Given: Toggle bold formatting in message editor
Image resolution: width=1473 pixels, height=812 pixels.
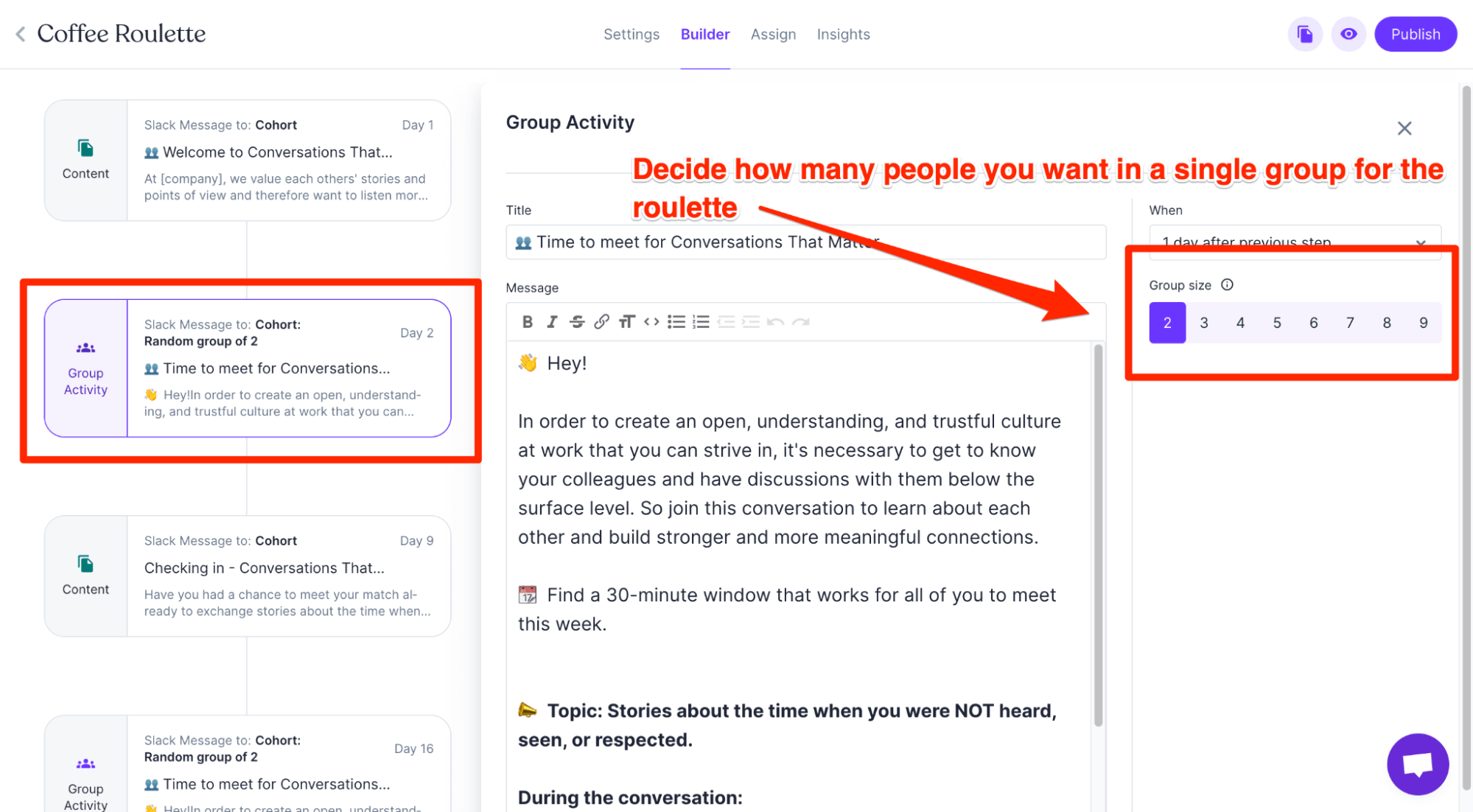Looking at the screenshot, I should 528,322.
